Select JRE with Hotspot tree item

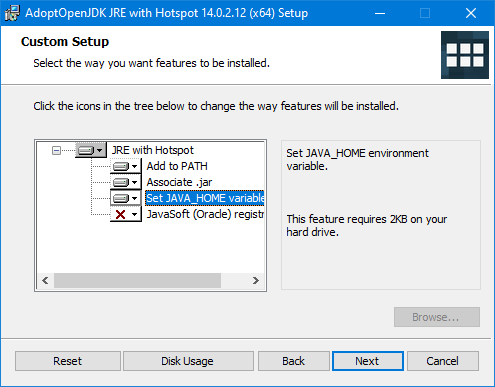click(153, 150)
